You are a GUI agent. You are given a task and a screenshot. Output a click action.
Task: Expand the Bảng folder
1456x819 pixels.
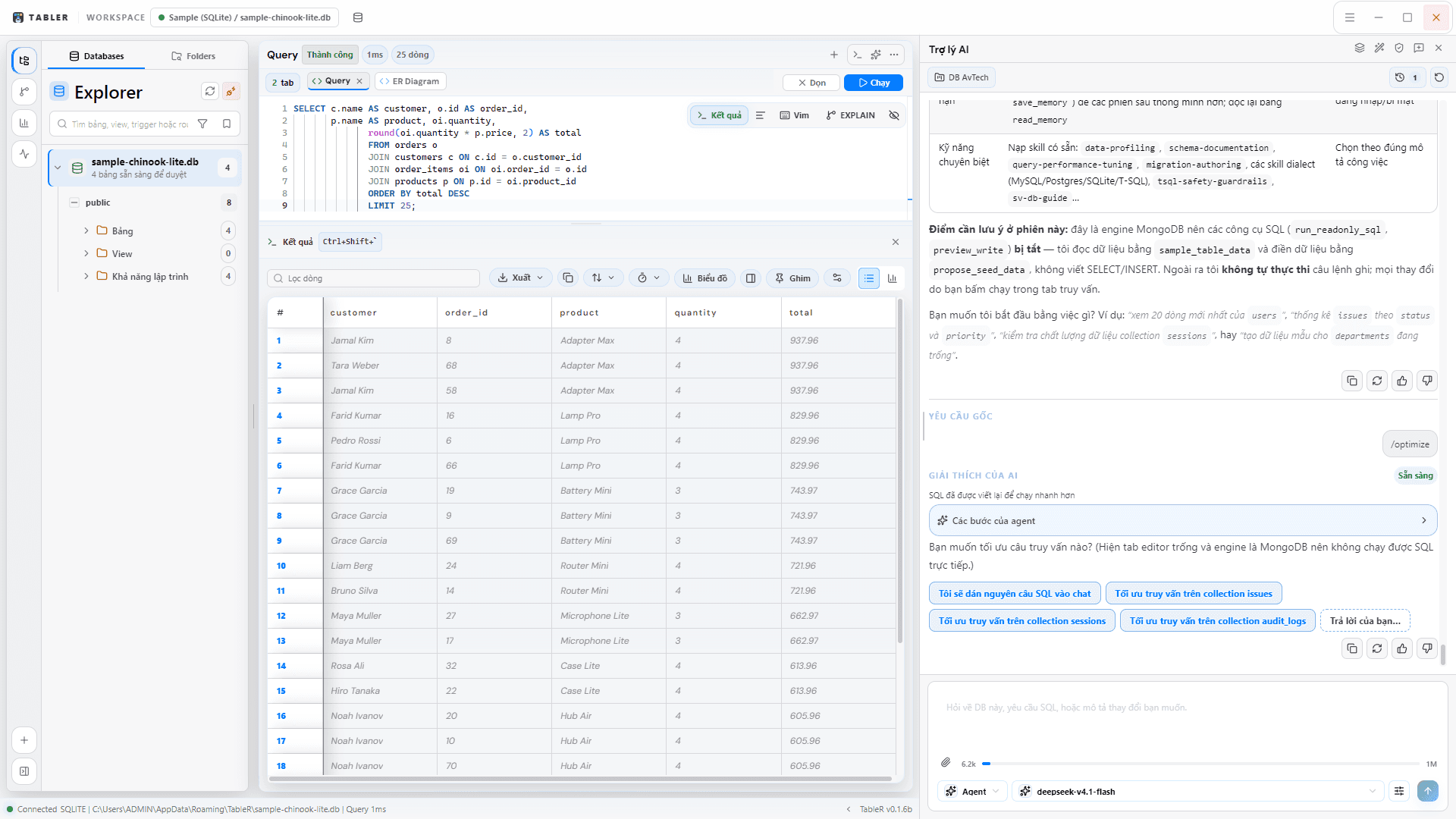click(x=86, y=231)
